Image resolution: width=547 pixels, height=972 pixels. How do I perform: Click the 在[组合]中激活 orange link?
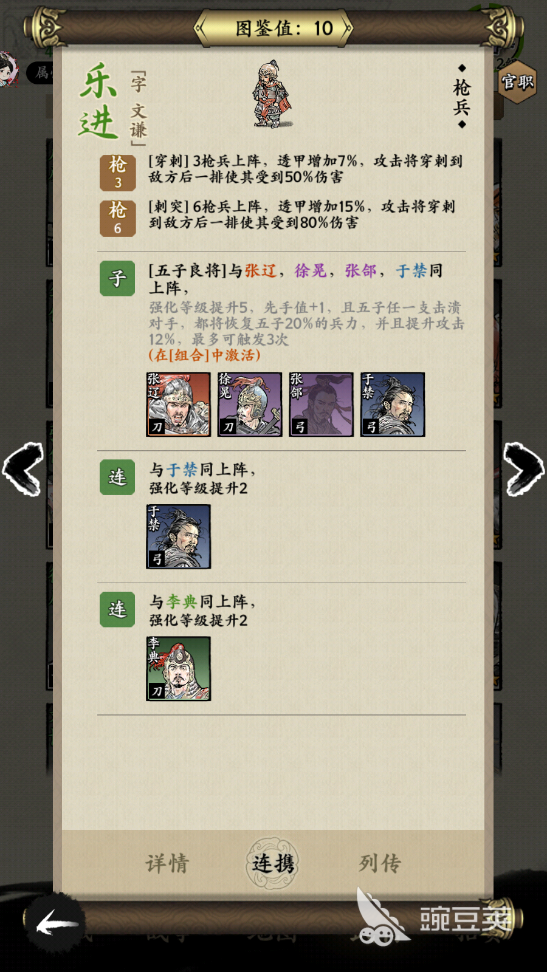(205, 355)
